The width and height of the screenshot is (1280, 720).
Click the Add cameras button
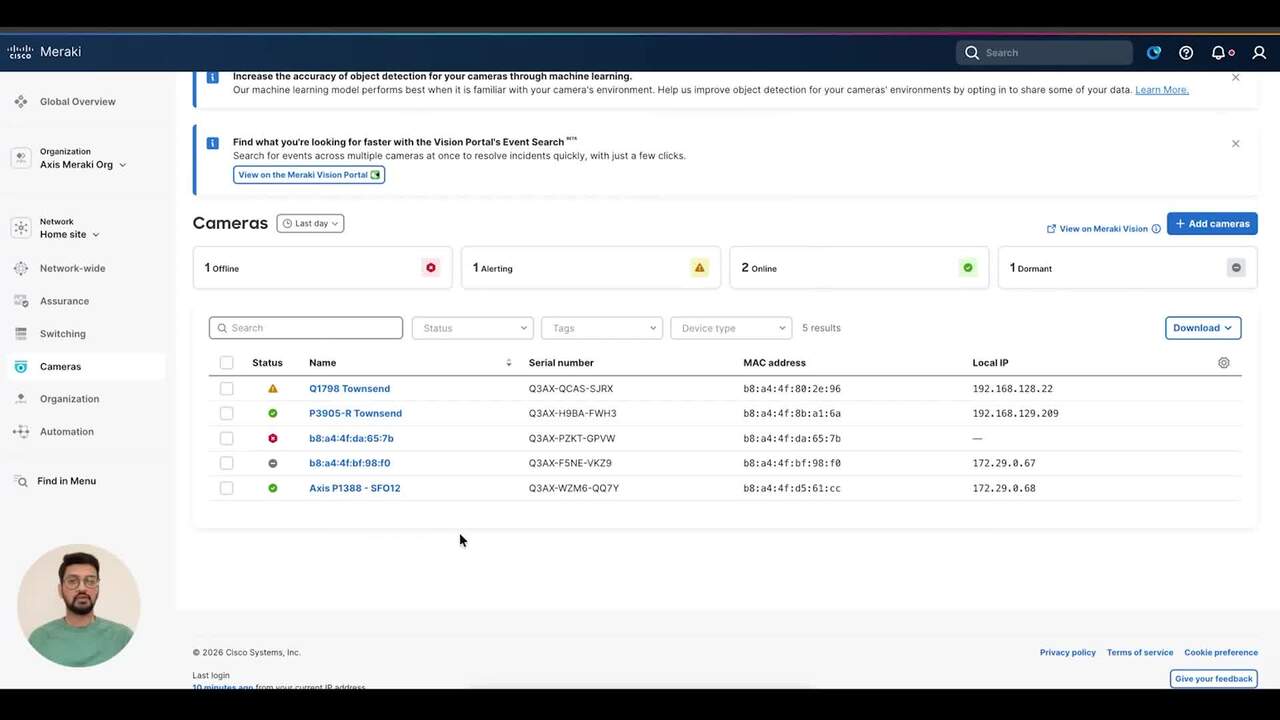click(1211, 224)
